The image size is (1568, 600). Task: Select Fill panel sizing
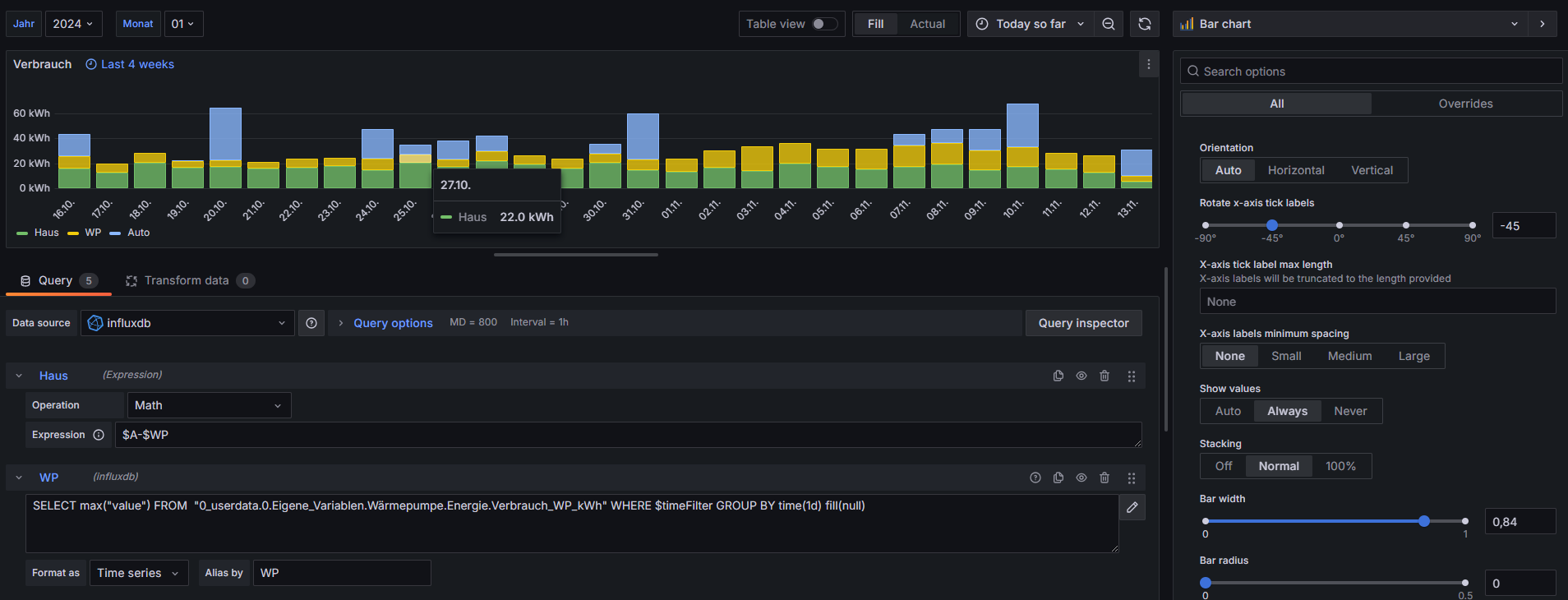pos(875,24)
